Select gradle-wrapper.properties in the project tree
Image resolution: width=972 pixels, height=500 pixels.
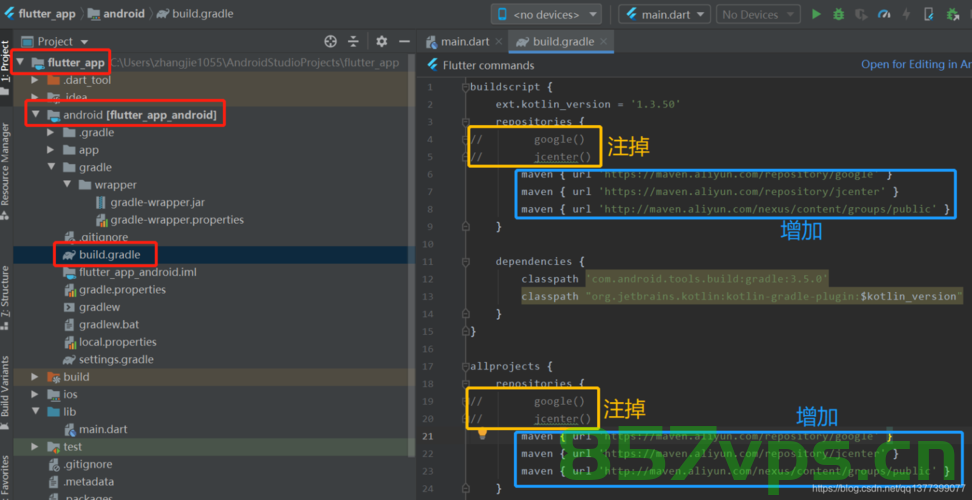(177, 220)
